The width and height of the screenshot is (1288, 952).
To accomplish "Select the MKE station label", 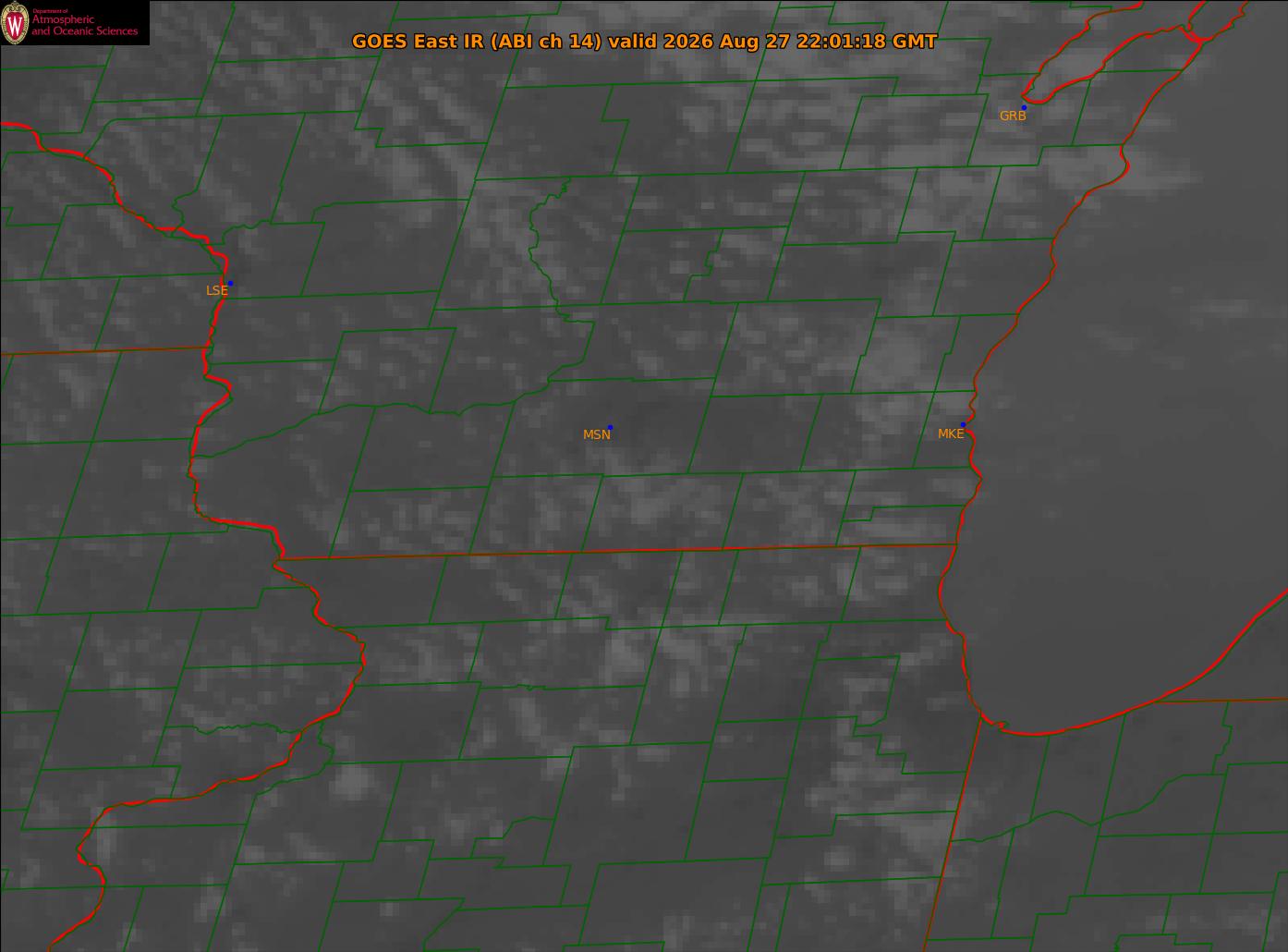I will (951, 433).
